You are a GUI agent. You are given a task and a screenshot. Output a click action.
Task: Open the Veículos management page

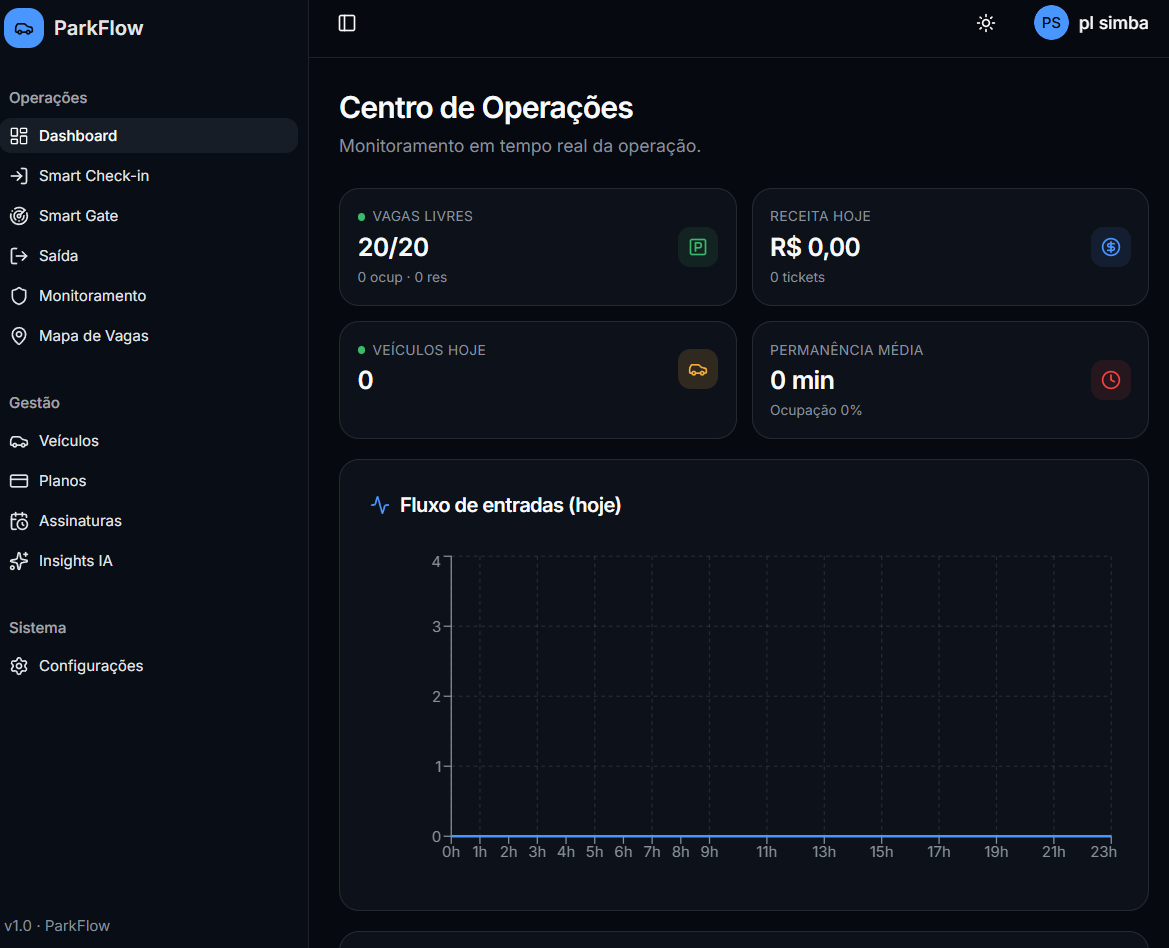tap(149, 441)
